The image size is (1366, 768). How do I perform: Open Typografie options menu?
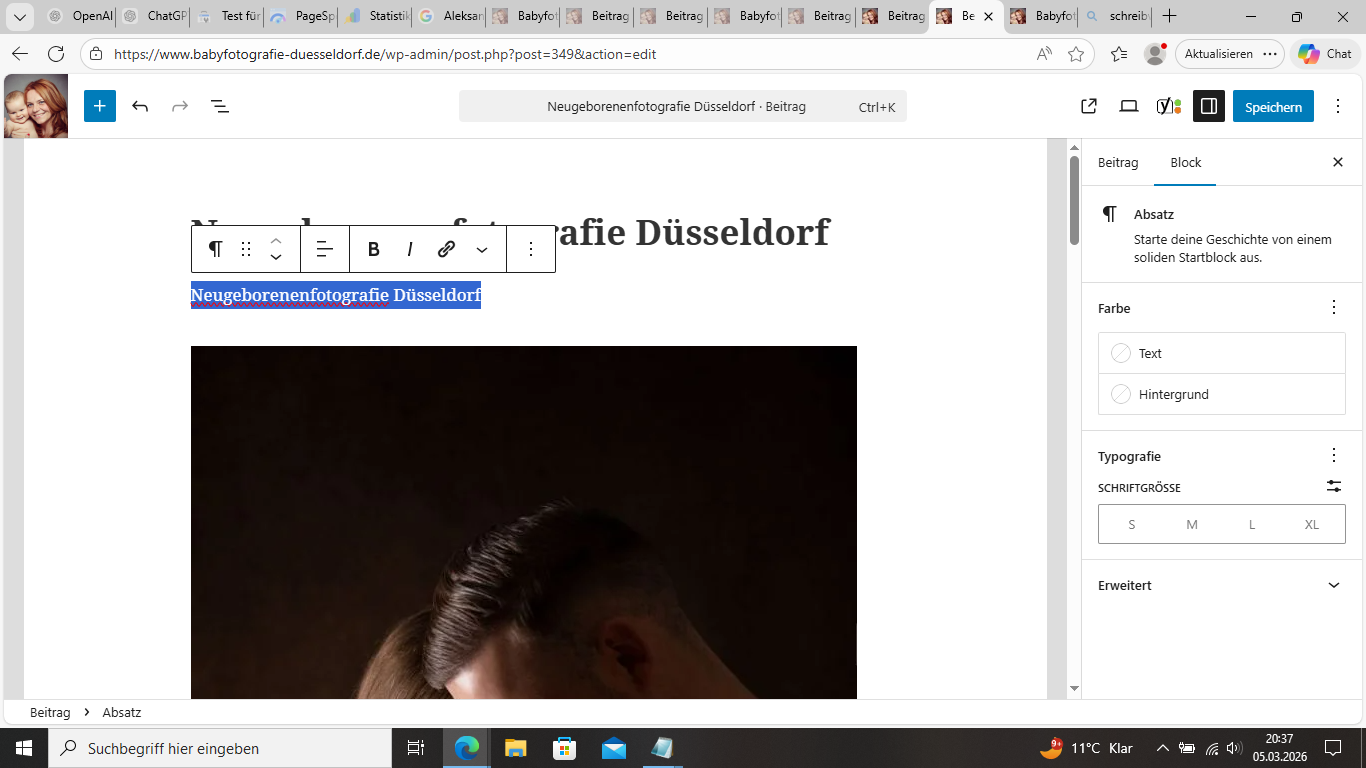(x=1333, y=455)
